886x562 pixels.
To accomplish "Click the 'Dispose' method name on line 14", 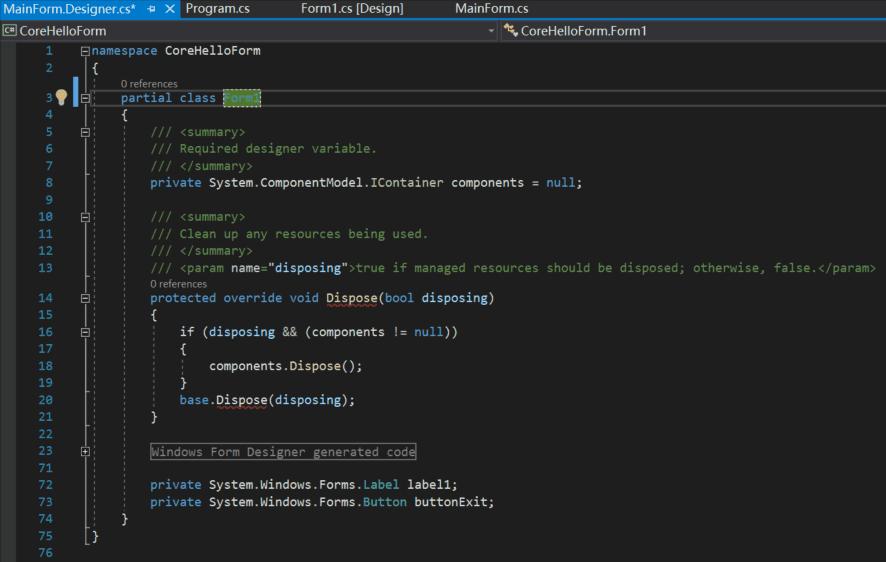I will tap(351, 298).
